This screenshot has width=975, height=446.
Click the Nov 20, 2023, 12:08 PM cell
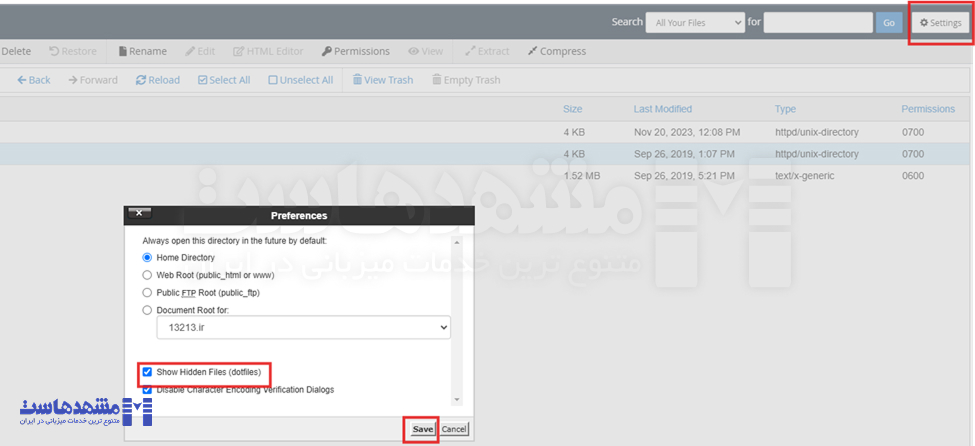click(x=687, y=132)
